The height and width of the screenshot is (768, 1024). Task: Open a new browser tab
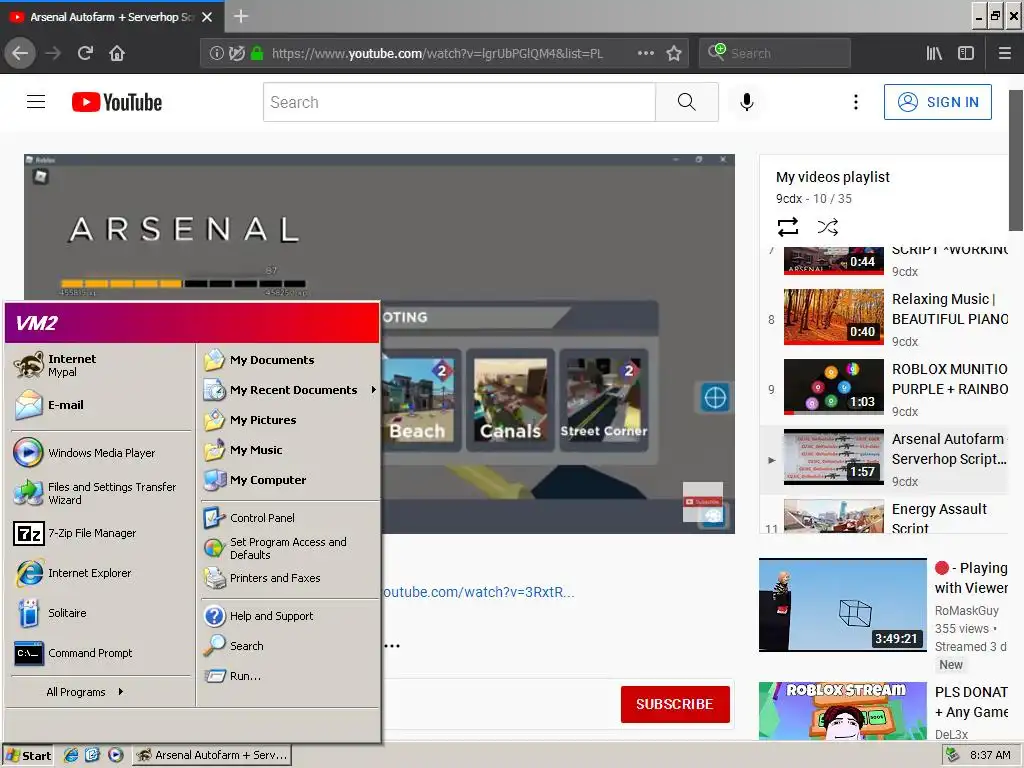coord(241,16)
